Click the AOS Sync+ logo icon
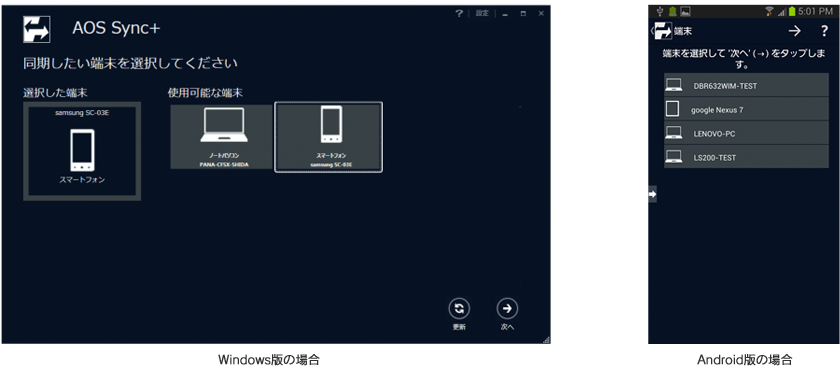Viewport: 840px width, 370px height. coord(36,29)
